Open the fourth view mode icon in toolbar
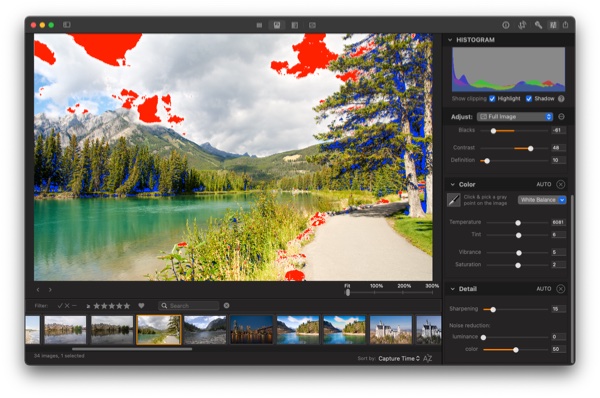The width and height of the screenshot is (600, 398). tap(312, 25)
